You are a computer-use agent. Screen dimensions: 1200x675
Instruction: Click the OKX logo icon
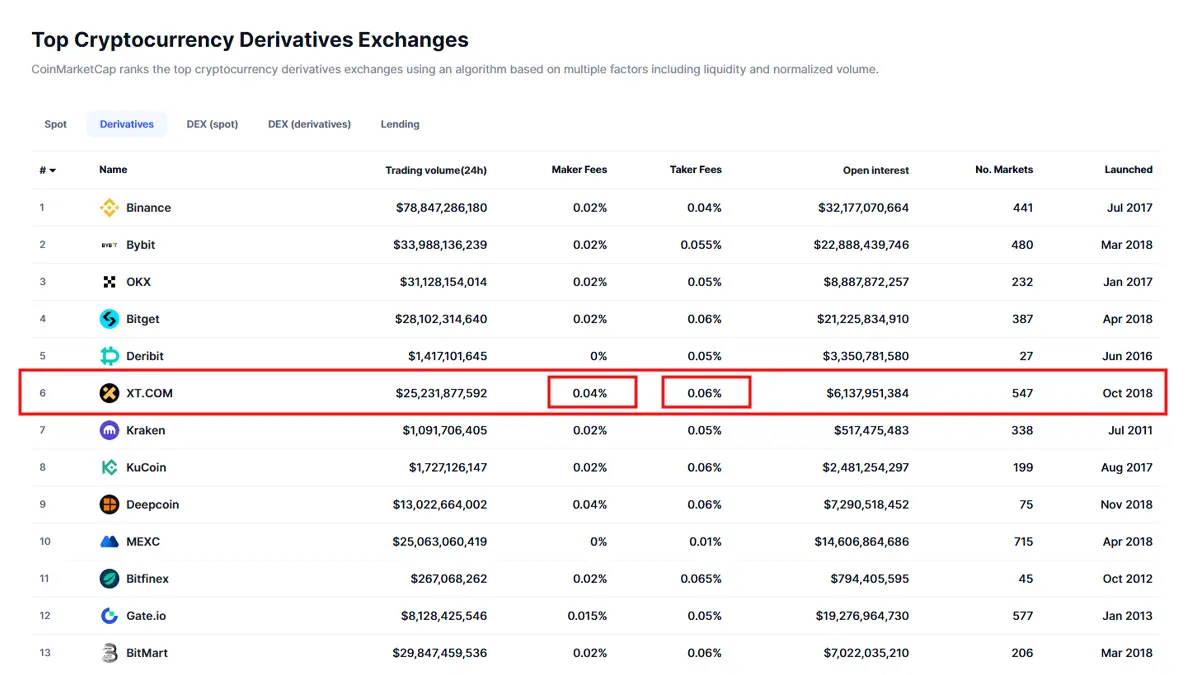coord(110,282)
